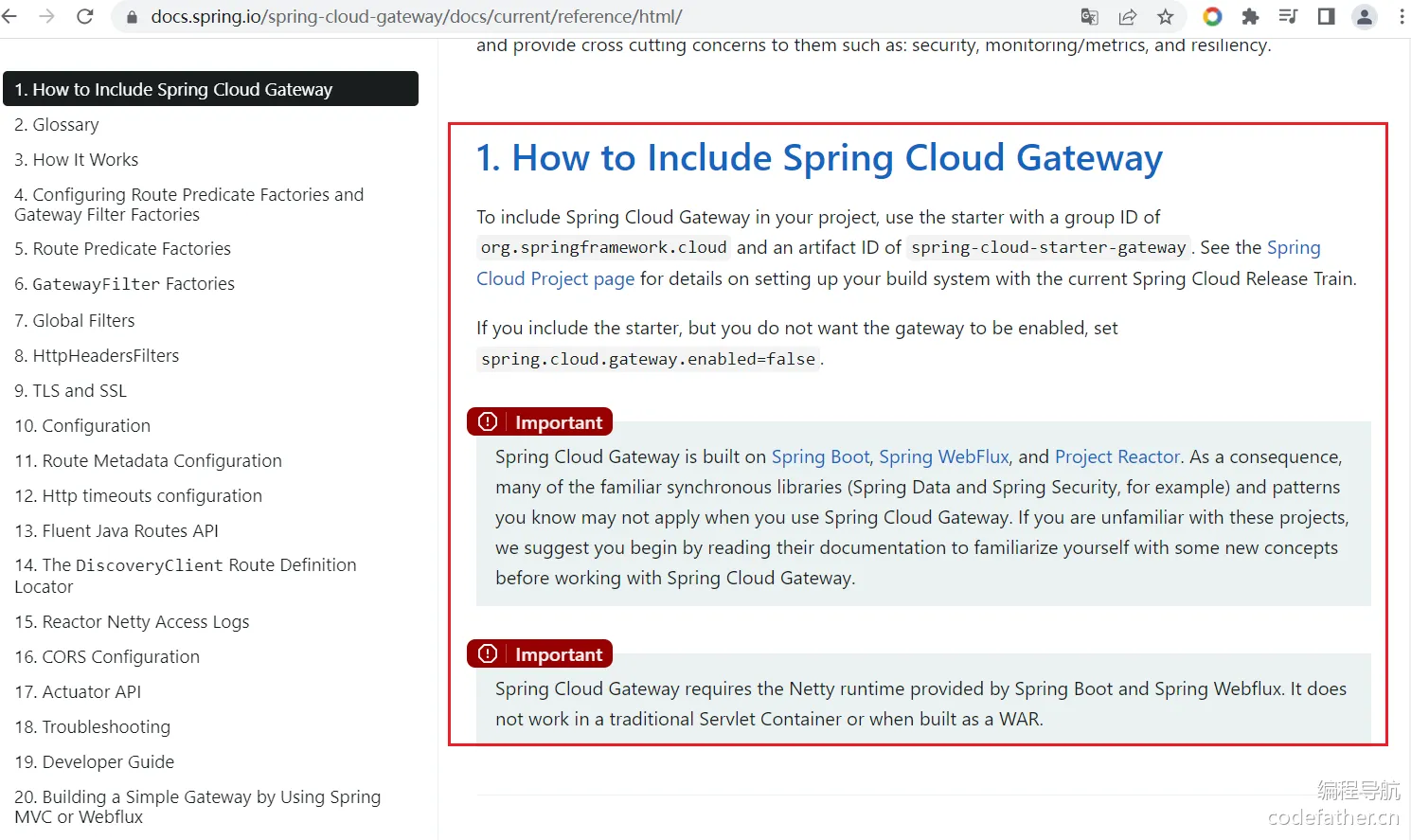Click the Important icon above the Spring Boot note

(x=488, y=421)
